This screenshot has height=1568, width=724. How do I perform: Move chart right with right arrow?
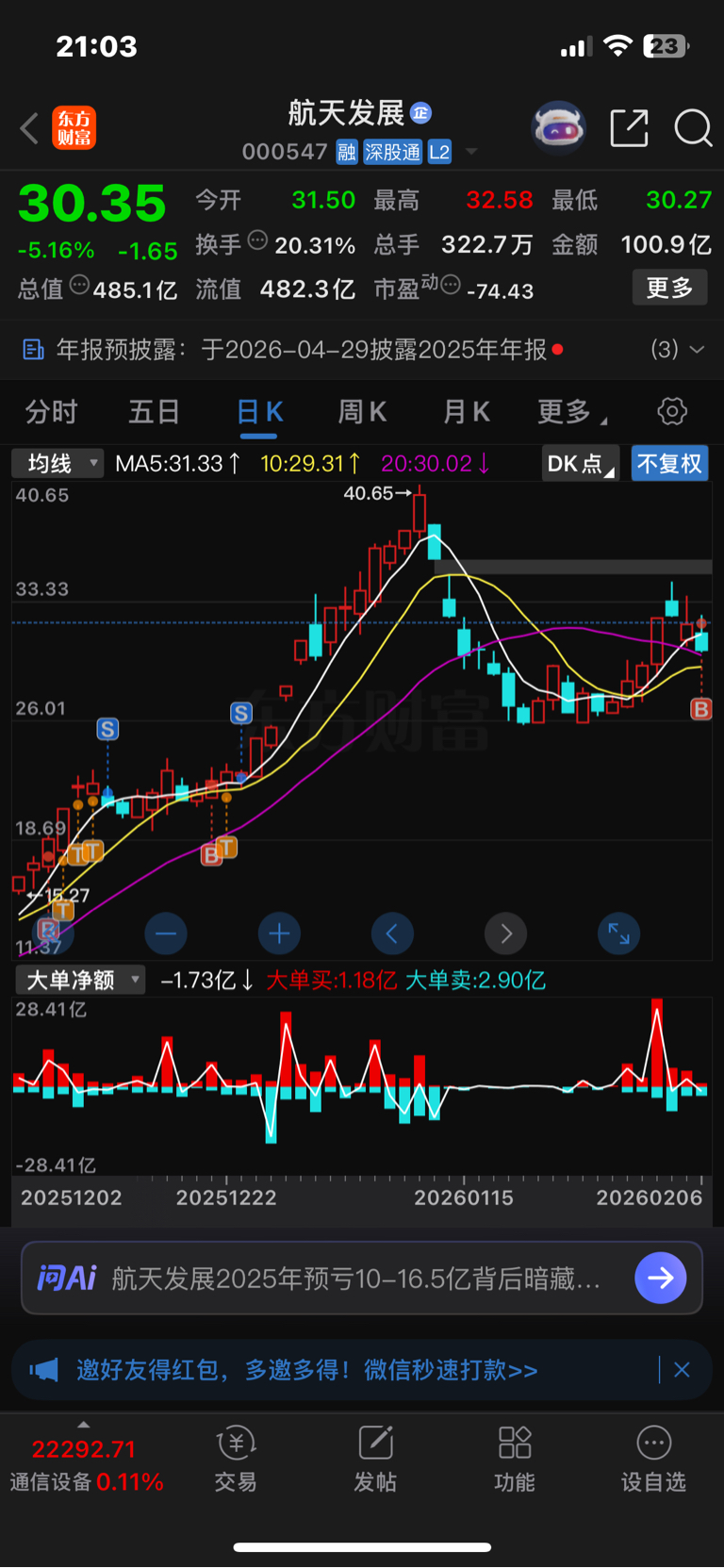505,933
